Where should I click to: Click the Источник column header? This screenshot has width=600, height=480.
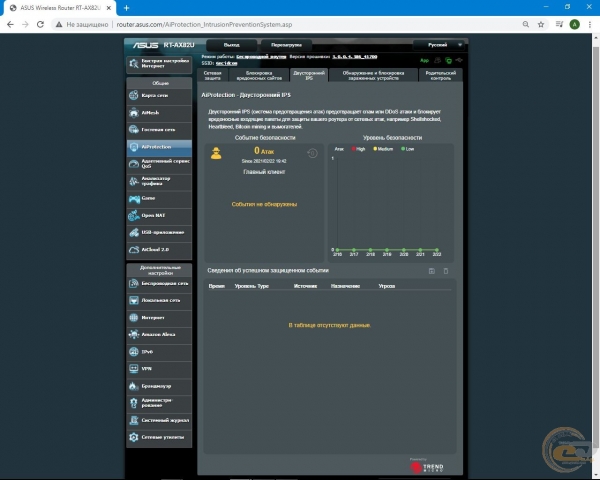pos(305,286)
